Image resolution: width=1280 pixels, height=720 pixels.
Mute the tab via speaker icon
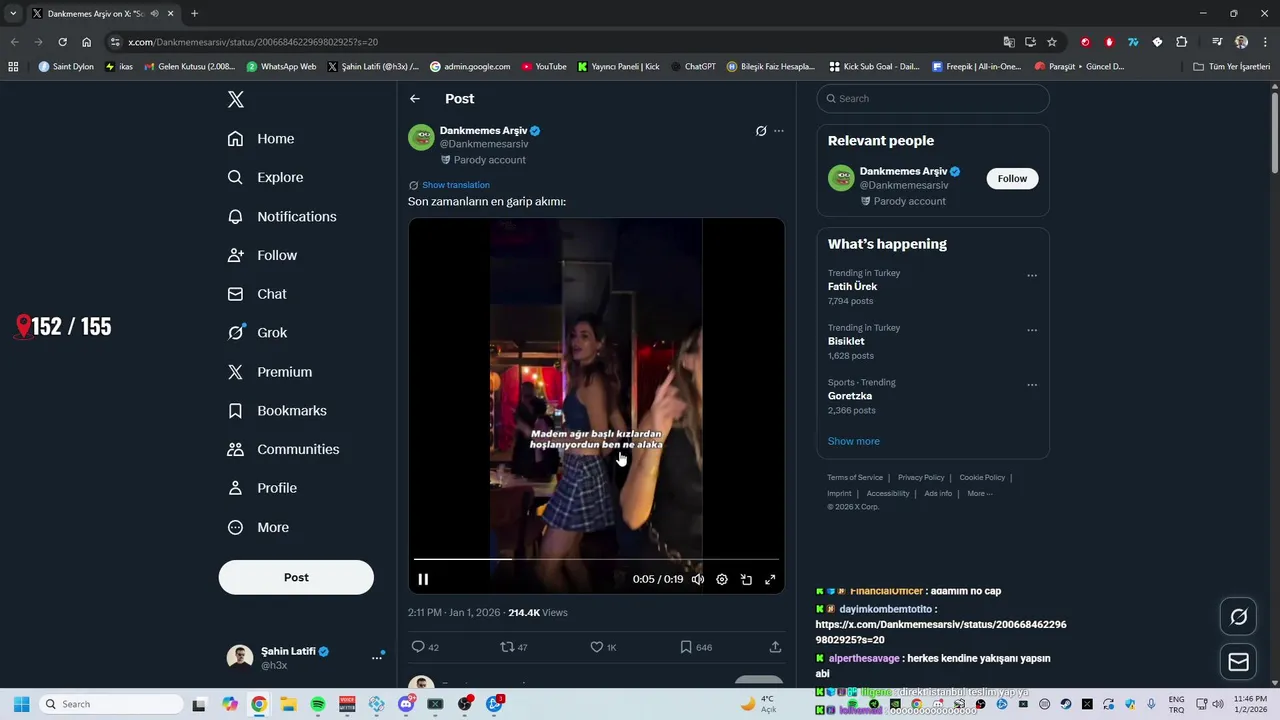[154, 14]
